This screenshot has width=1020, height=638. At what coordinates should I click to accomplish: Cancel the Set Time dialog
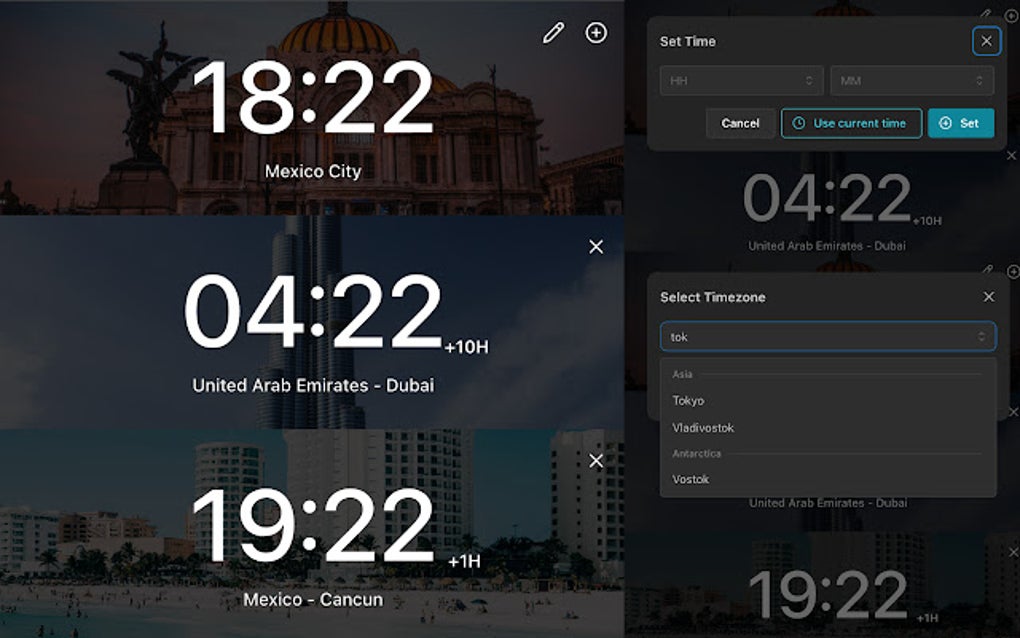pos(740,123)
